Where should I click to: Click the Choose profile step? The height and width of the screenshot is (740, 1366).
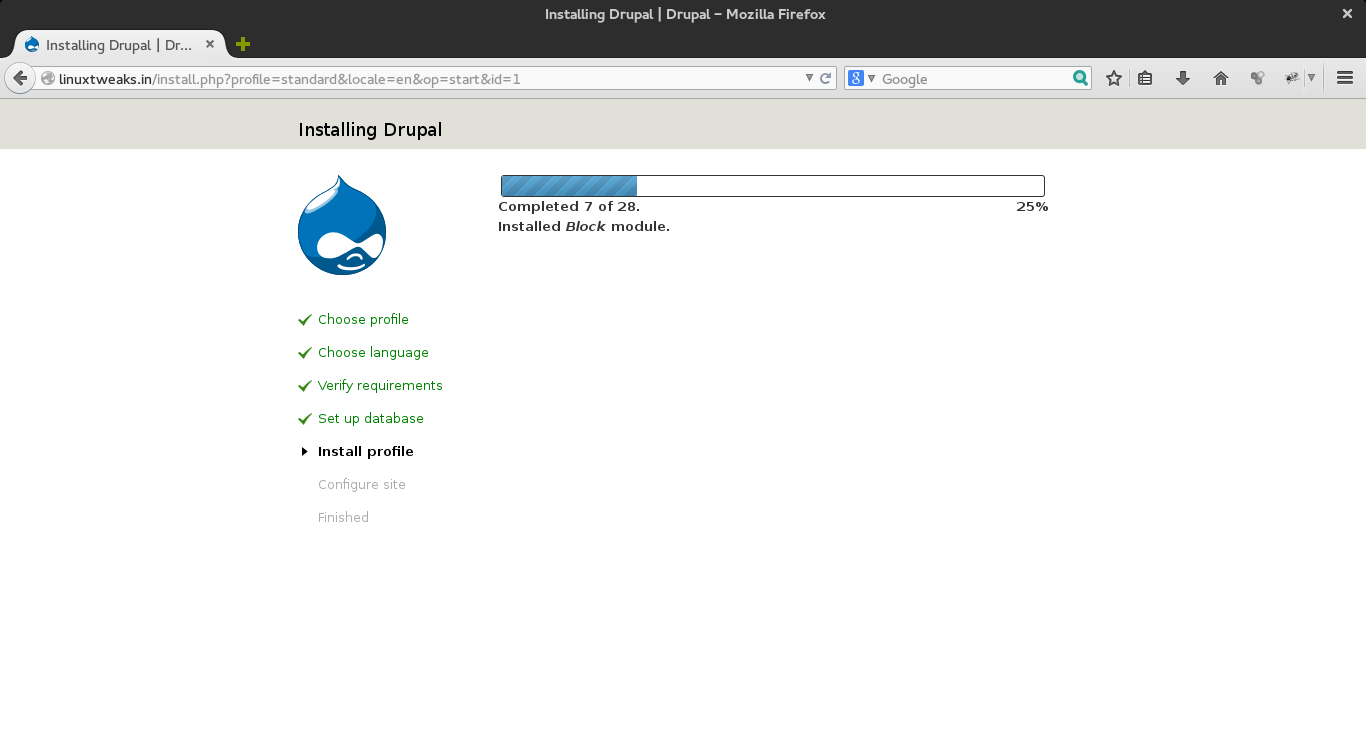[x=363, y=320]
